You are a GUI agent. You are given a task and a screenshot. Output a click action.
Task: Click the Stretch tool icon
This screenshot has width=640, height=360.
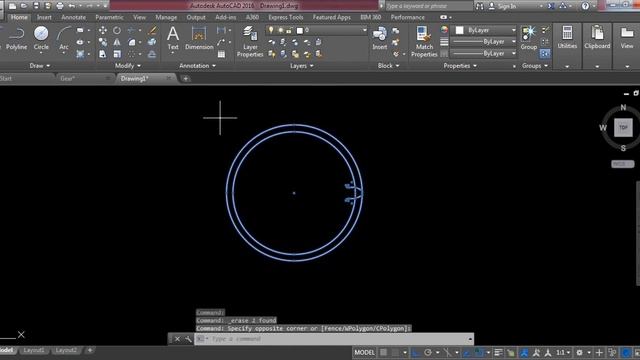pyautogui.click(x=103, y=54)
